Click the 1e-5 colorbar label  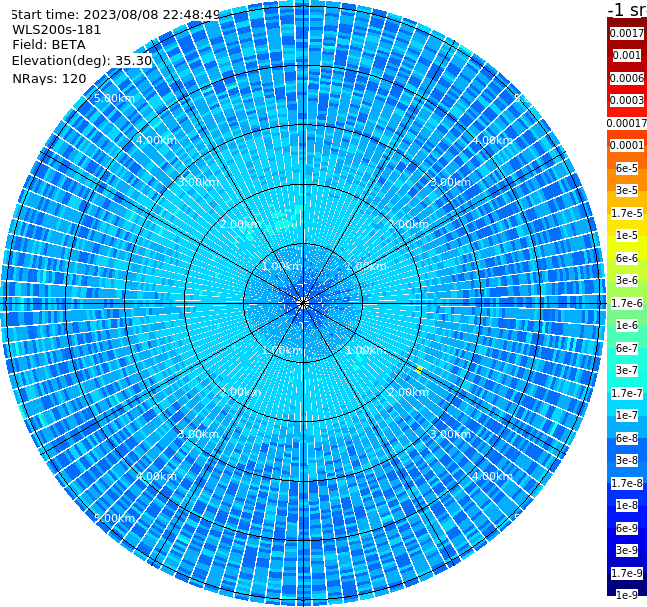tap(627, 235)
